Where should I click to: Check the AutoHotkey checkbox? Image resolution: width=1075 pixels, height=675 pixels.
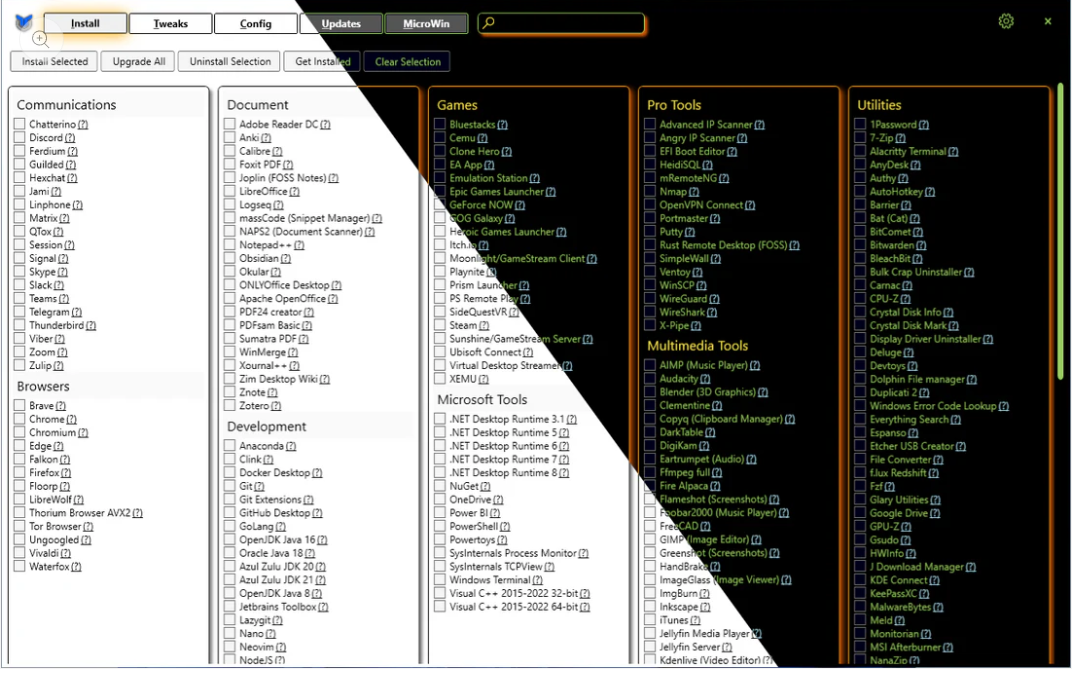click(x=860, y=191)
